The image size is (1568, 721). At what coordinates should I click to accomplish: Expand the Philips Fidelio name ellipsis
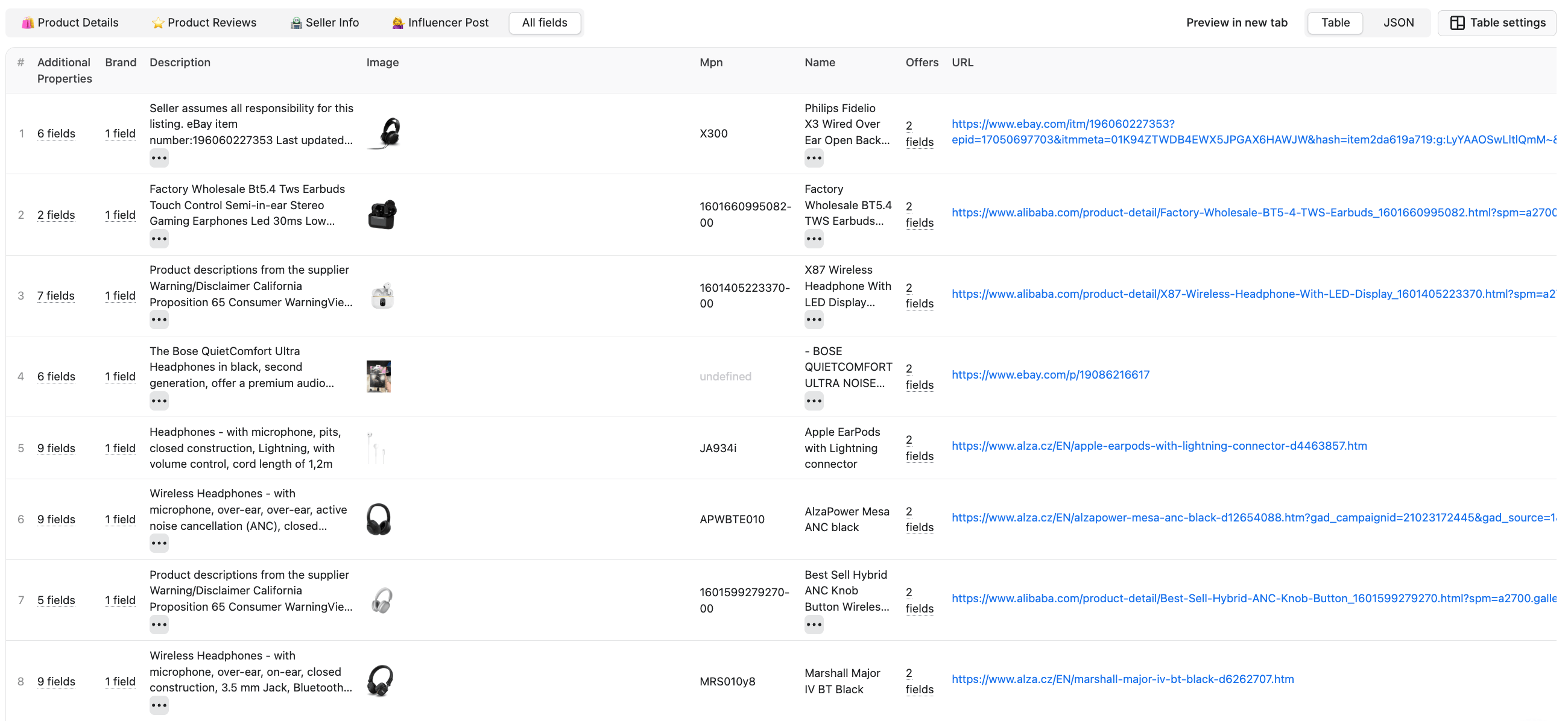pyautogui.click(x=813, y=158)
